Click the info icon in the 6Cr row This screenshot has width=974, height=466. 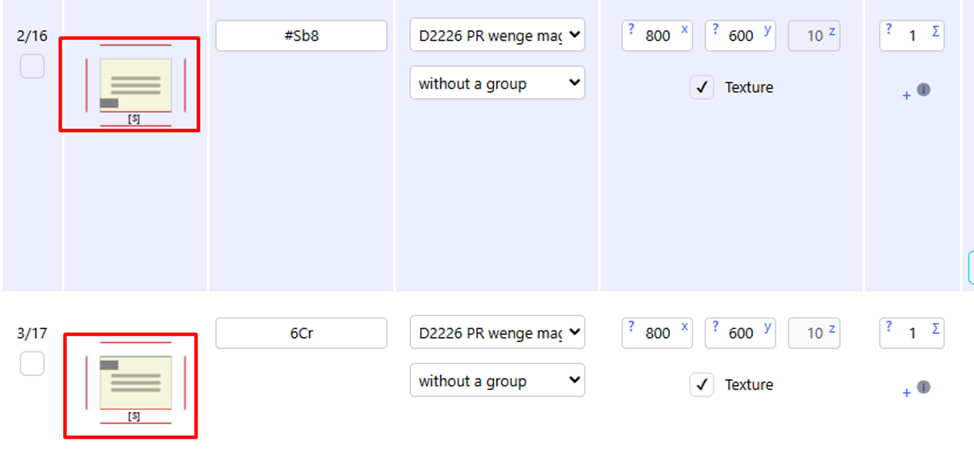[923, 387]
